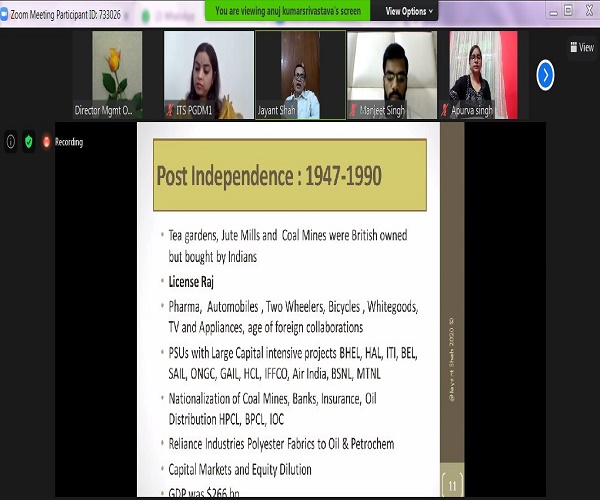Click the slide number 11 badge

452,485
